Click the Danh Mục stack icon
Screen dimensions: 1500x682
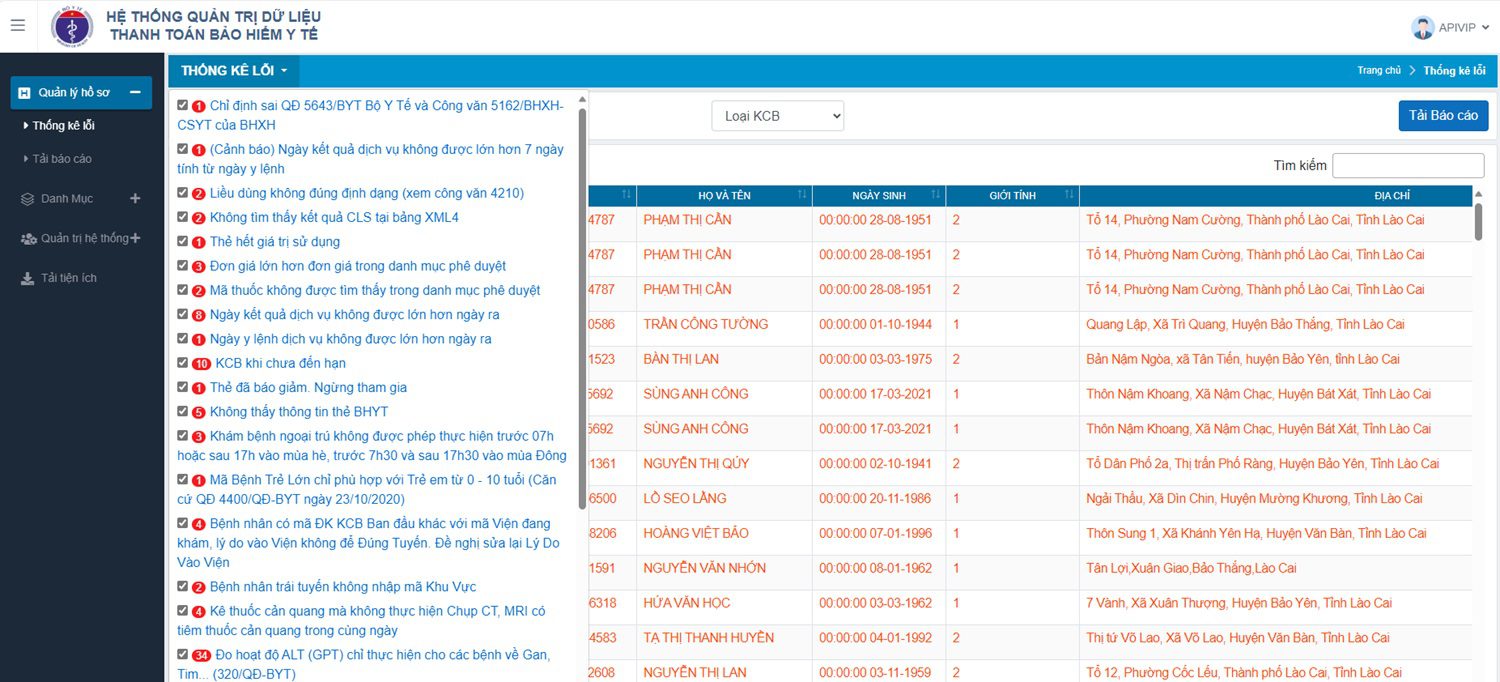point(28,199)
